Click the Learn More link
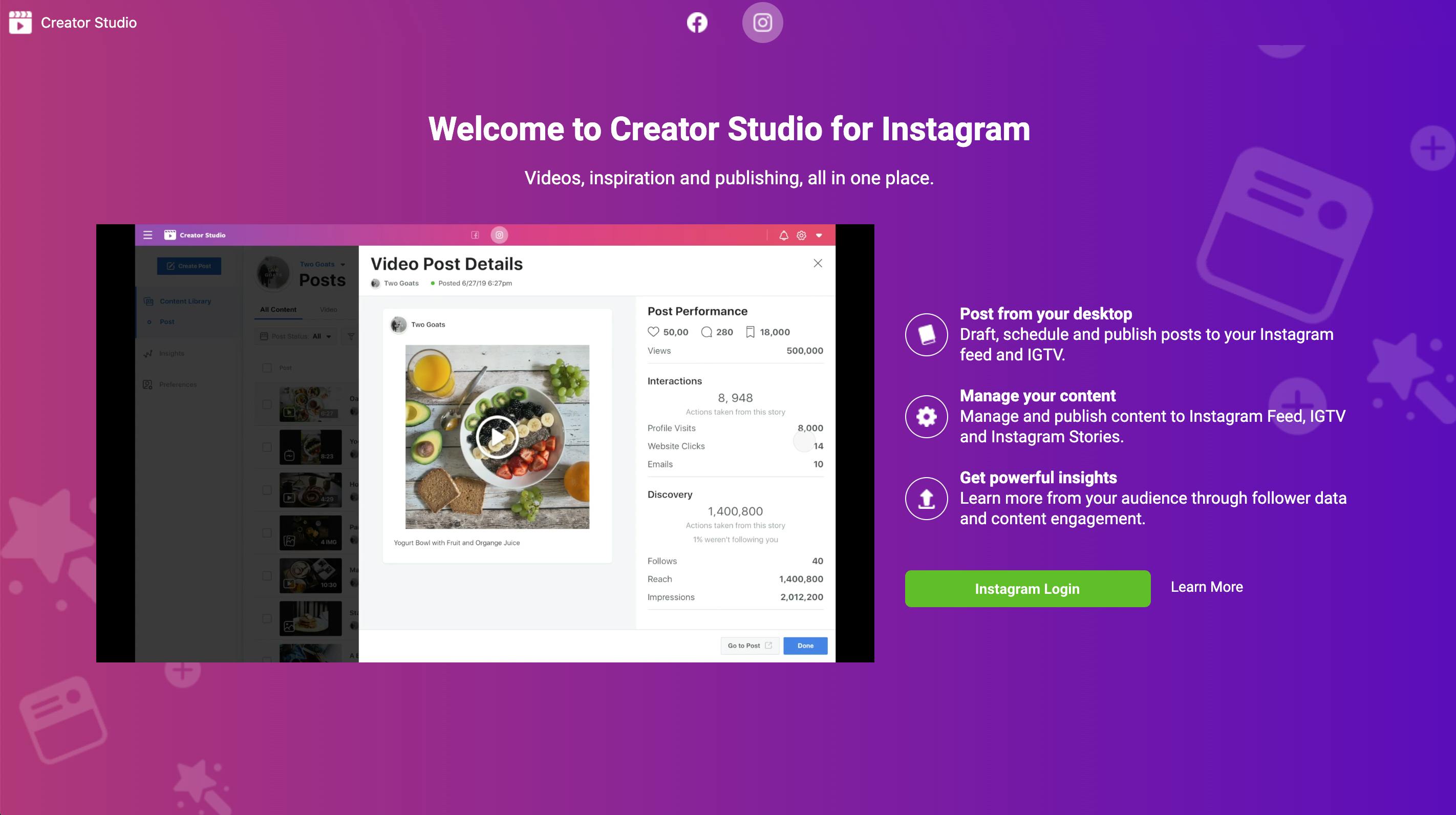Image resolution: width=1456 pixels, height=815 pixels. pos(1207,587)
